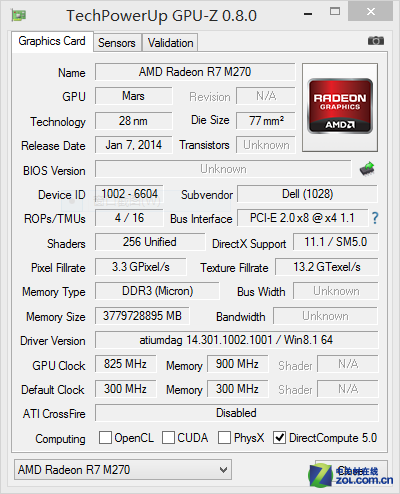Click the Driver Version field
400x494 pixels.
tap(237, 340)
